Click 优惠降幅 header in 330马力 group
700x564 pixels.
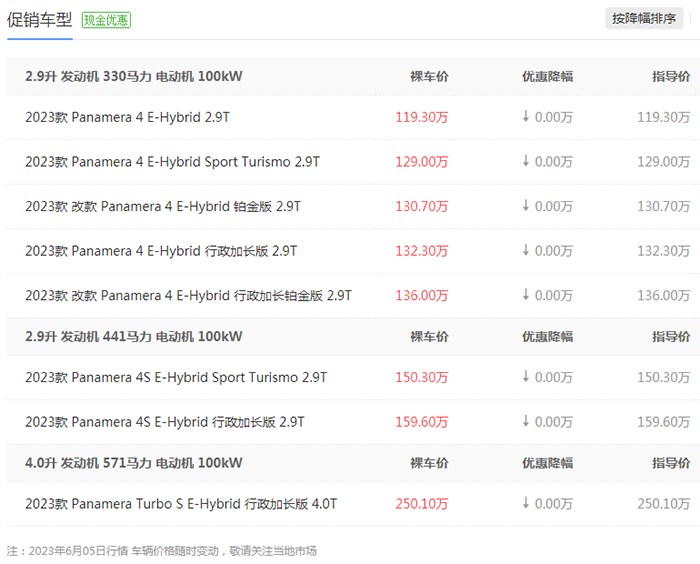pos(547,76)
